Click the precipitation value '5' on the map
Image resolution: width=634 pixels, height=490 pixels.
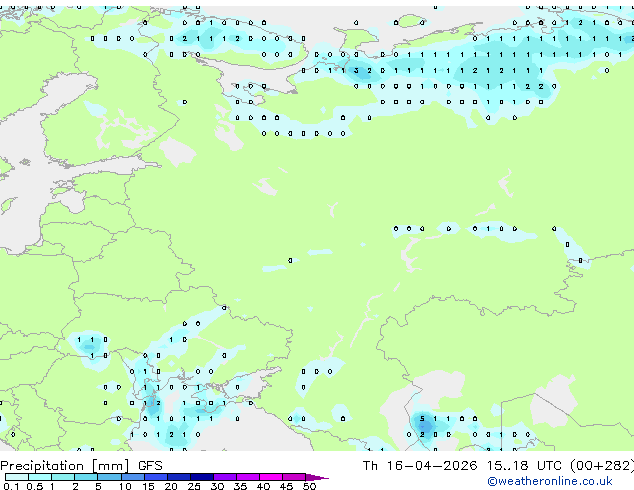tap(422, 419)
